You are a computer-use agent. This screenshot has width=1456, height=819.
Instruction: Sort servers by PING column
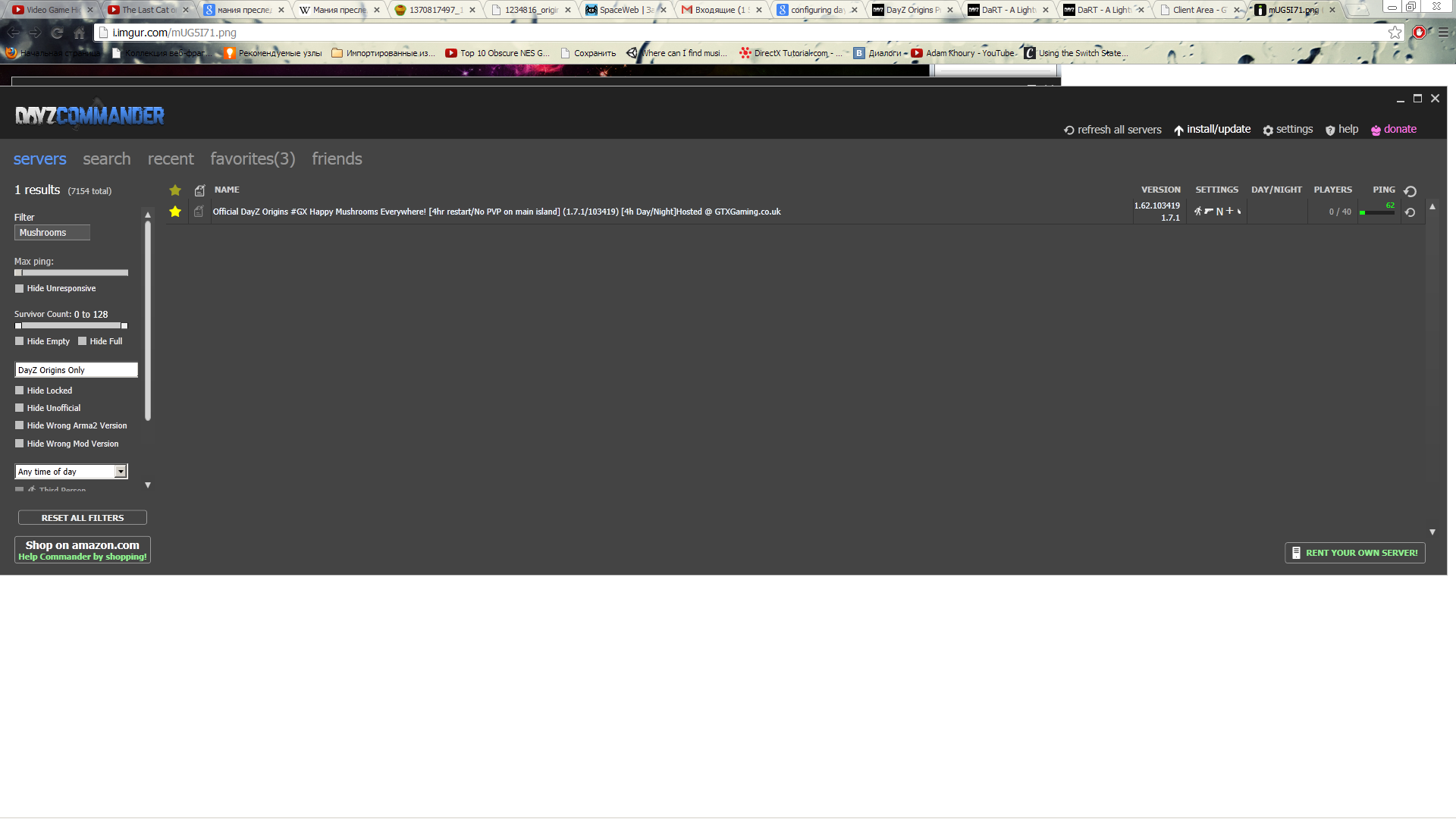tap(1383, 190)
